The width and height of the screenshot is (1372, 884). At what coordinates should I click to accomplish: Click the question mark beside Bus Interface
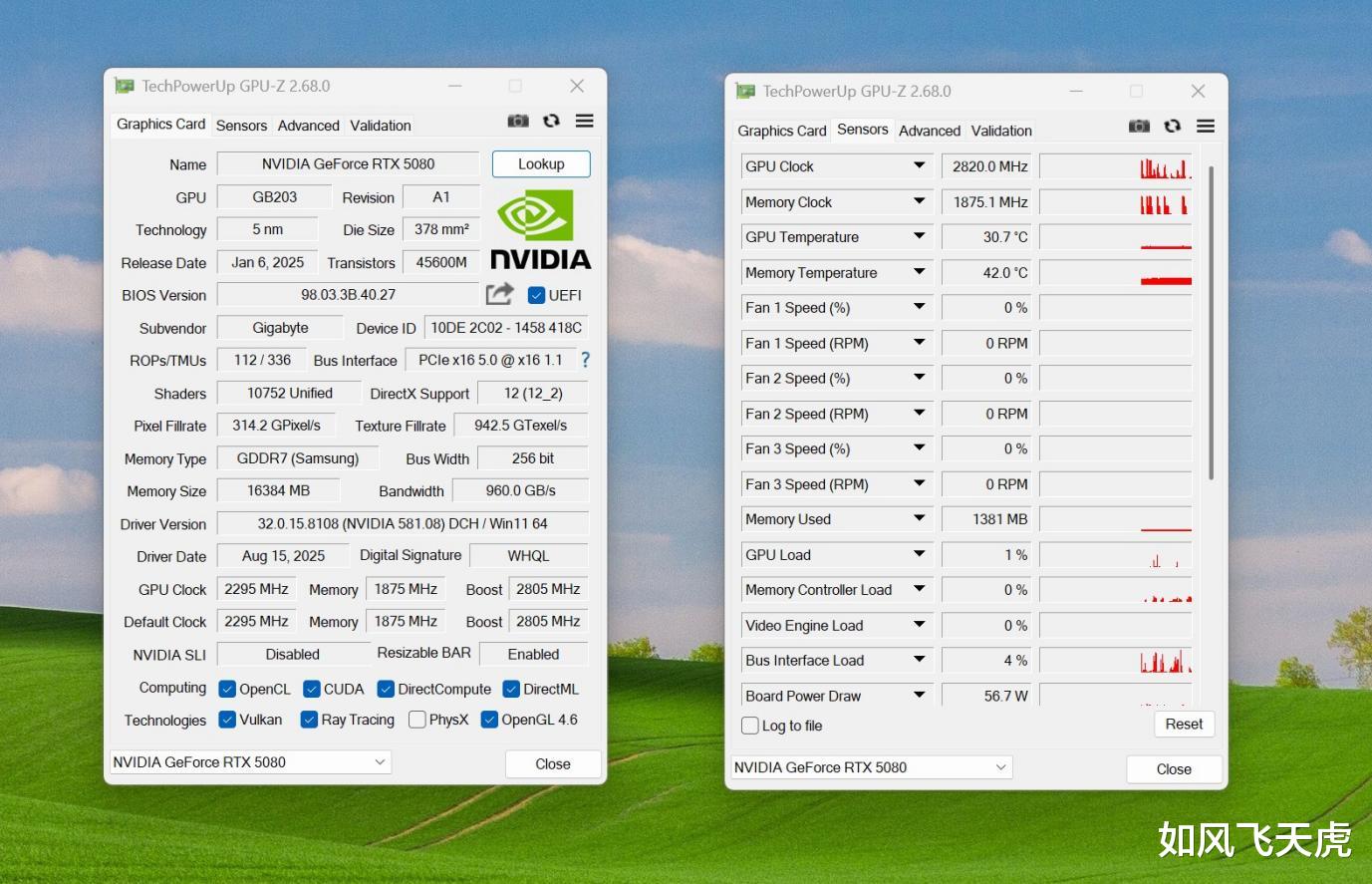[x=585, y=360]
